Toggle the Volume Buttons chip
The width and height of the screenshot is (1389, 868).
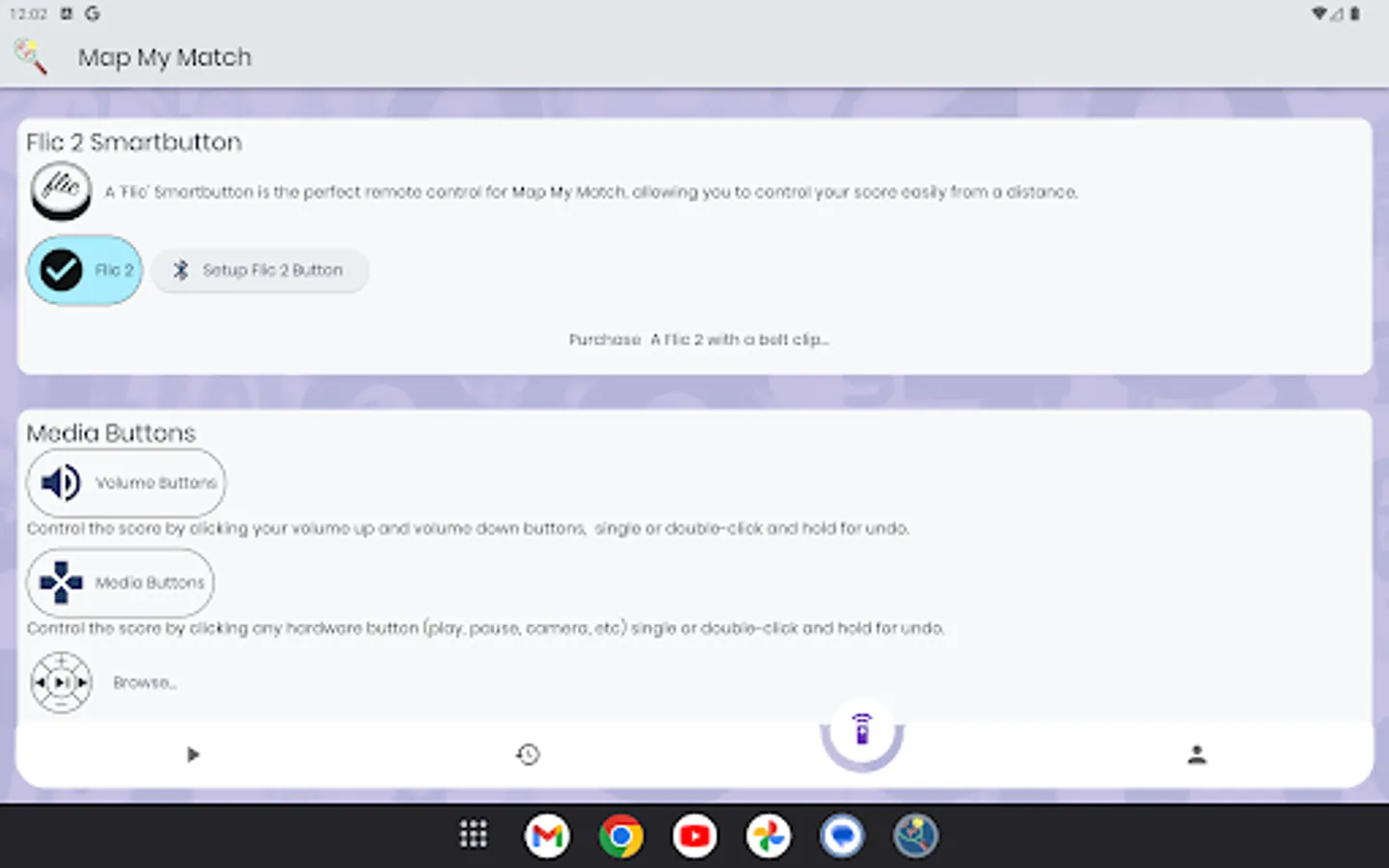[x=126, y=482]
